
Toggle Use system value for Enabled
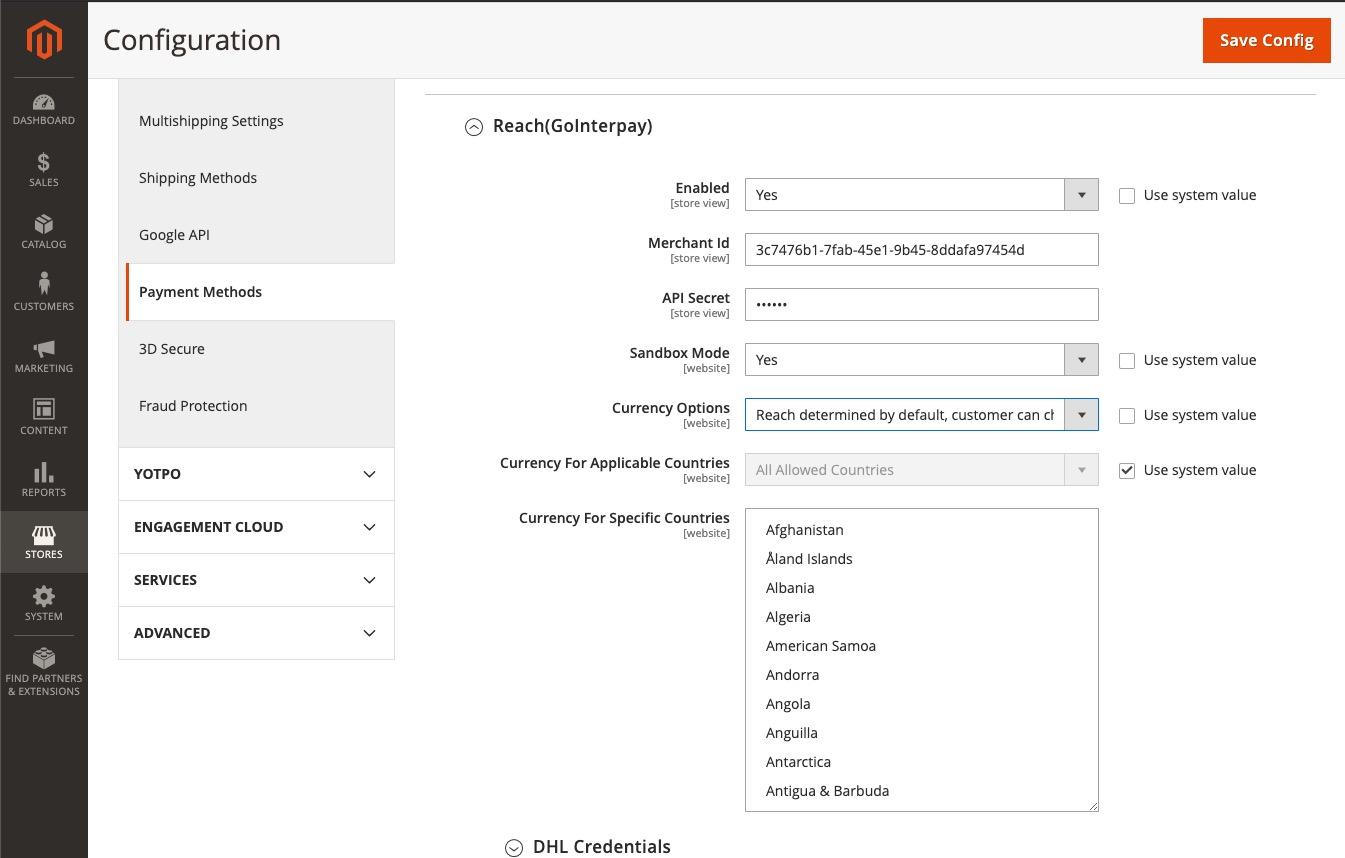tap(1127, 196)
